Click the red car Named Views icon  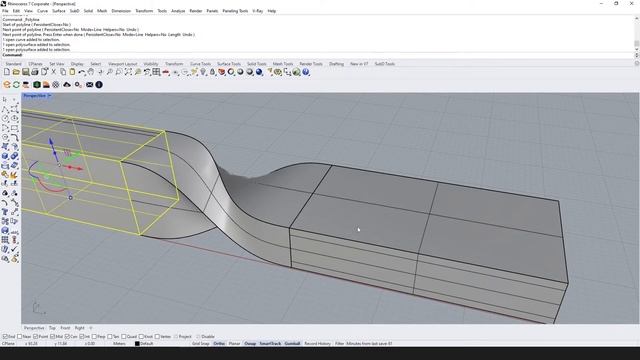[166, 72]
